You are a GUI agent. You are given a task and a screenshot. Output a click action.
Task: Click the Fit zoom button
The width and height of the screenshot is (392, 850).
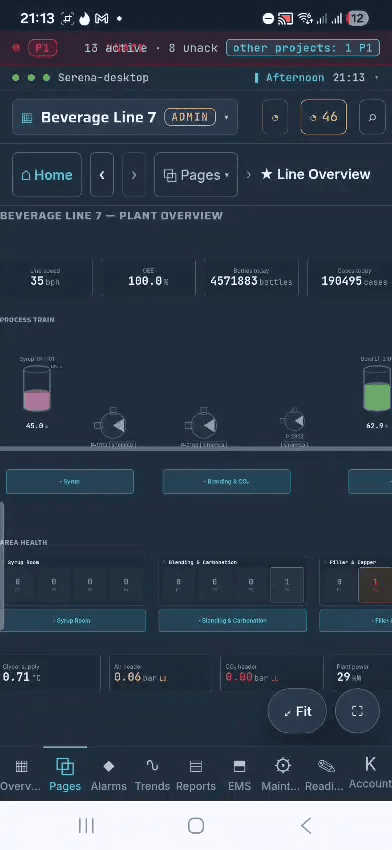[x=297, y=711]
